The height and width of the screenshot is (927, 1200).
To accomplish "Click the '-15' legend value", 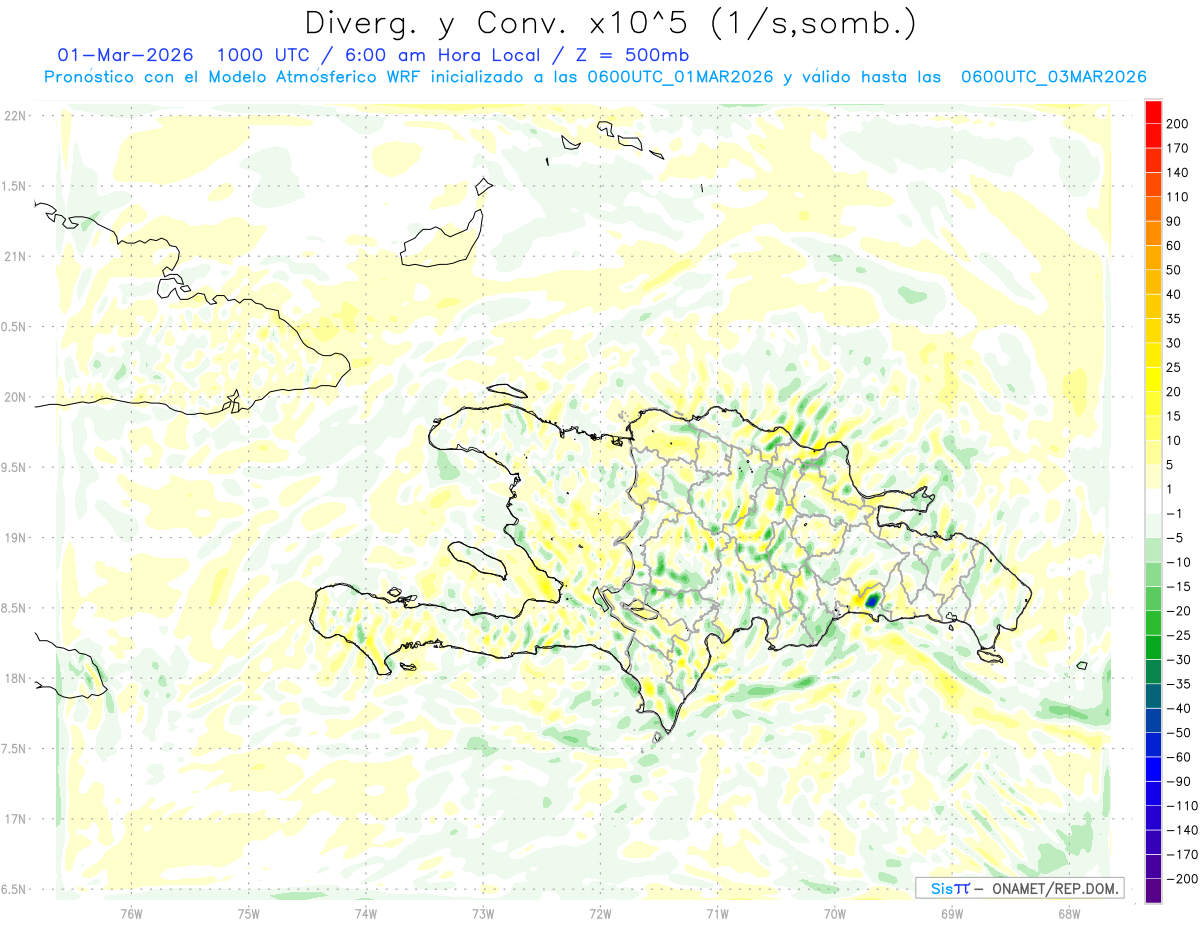I will [x=1177, y=587].
